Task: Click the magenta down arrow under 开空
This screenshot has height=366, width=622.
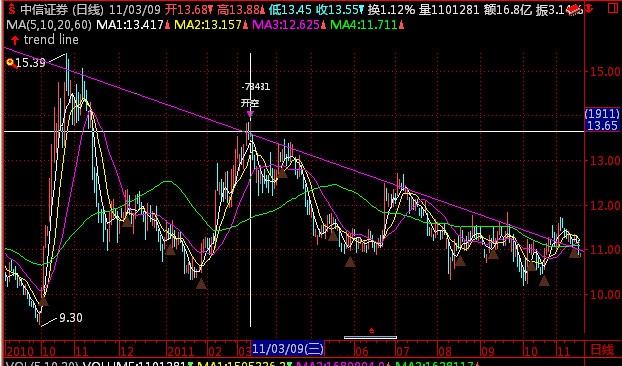Action: pyautogui.click(x=250, y=114)
